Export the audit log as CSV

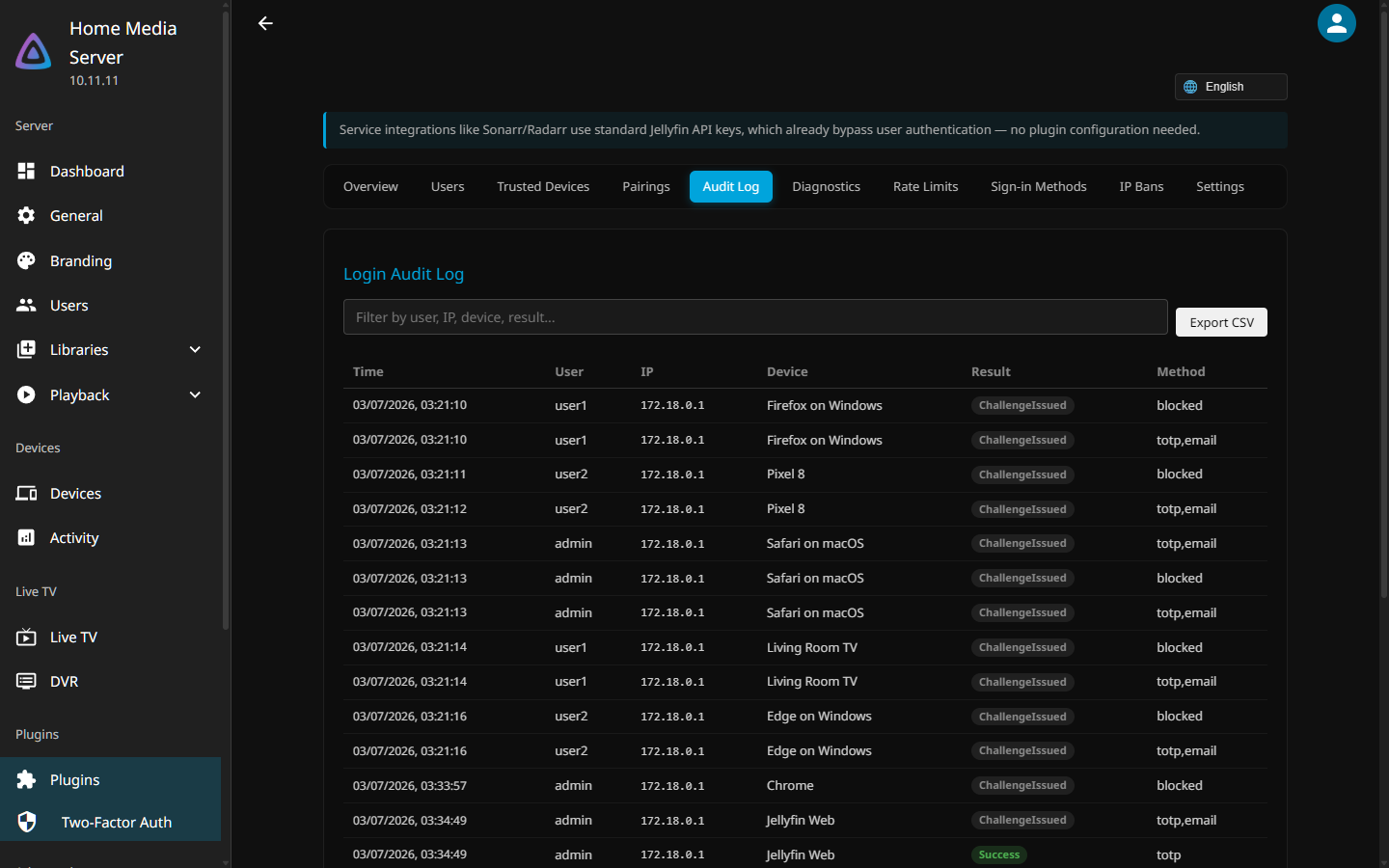tap(1221, 322)
